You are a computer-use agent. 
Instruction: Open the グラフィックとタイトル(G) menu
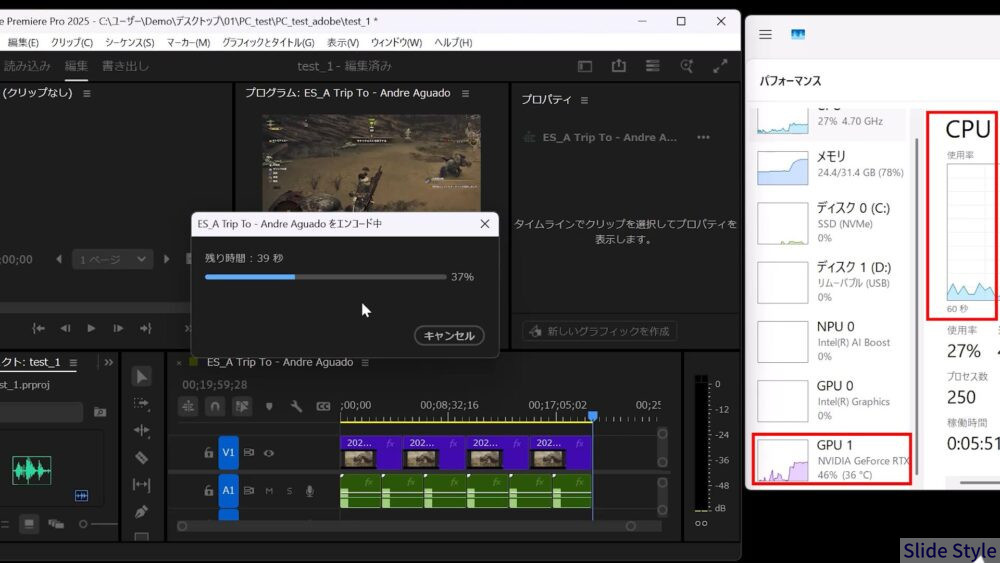pos(268,43)
